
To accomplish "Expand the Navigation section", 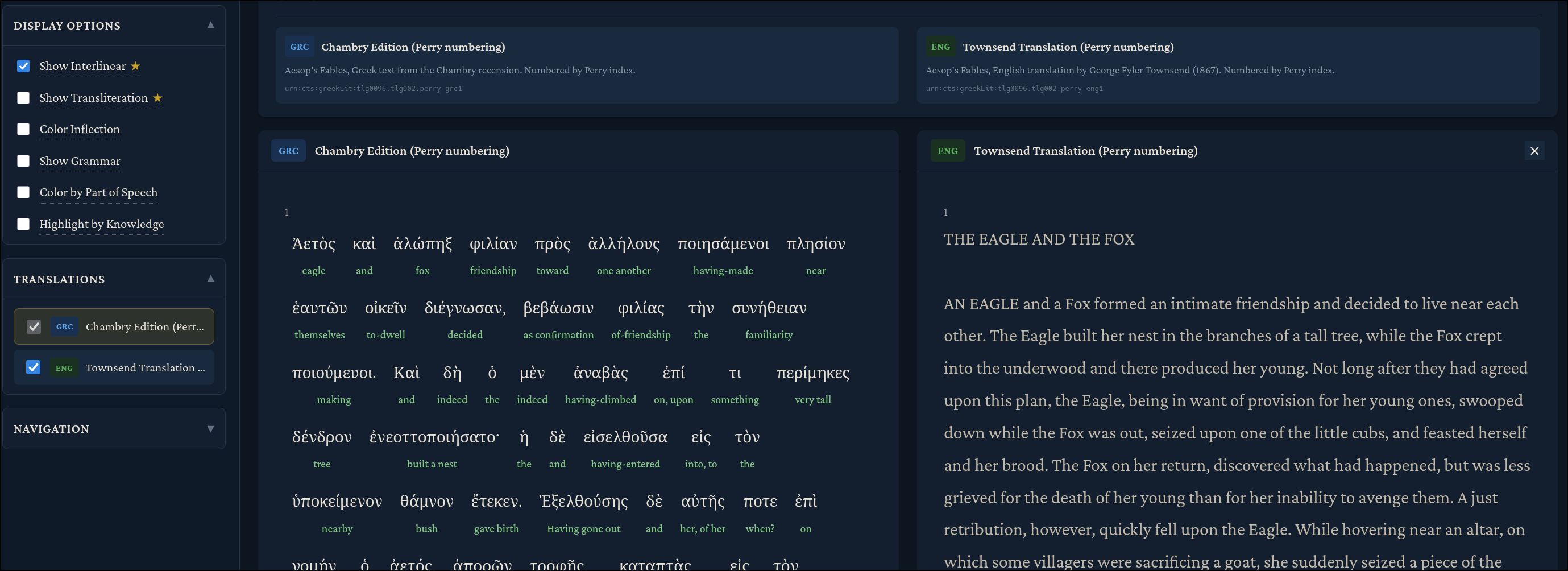I will [x=210, y=429].
